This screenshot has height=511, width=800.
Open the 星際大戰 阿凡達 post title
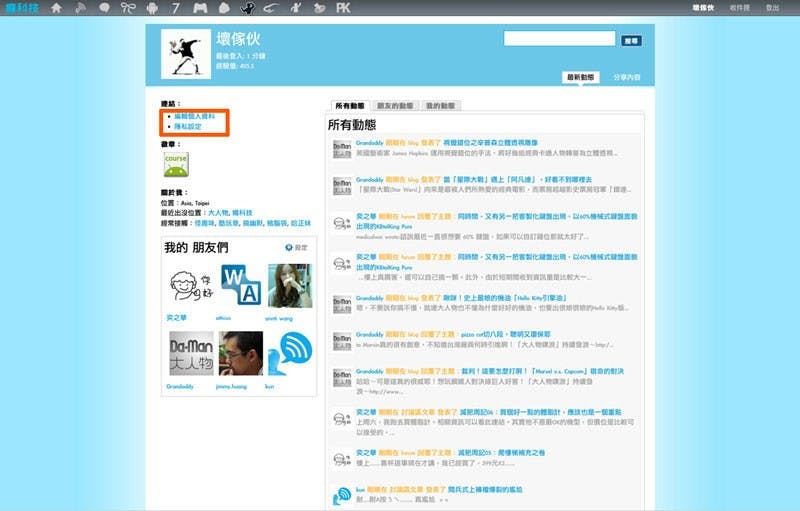(x=517, y=180)
